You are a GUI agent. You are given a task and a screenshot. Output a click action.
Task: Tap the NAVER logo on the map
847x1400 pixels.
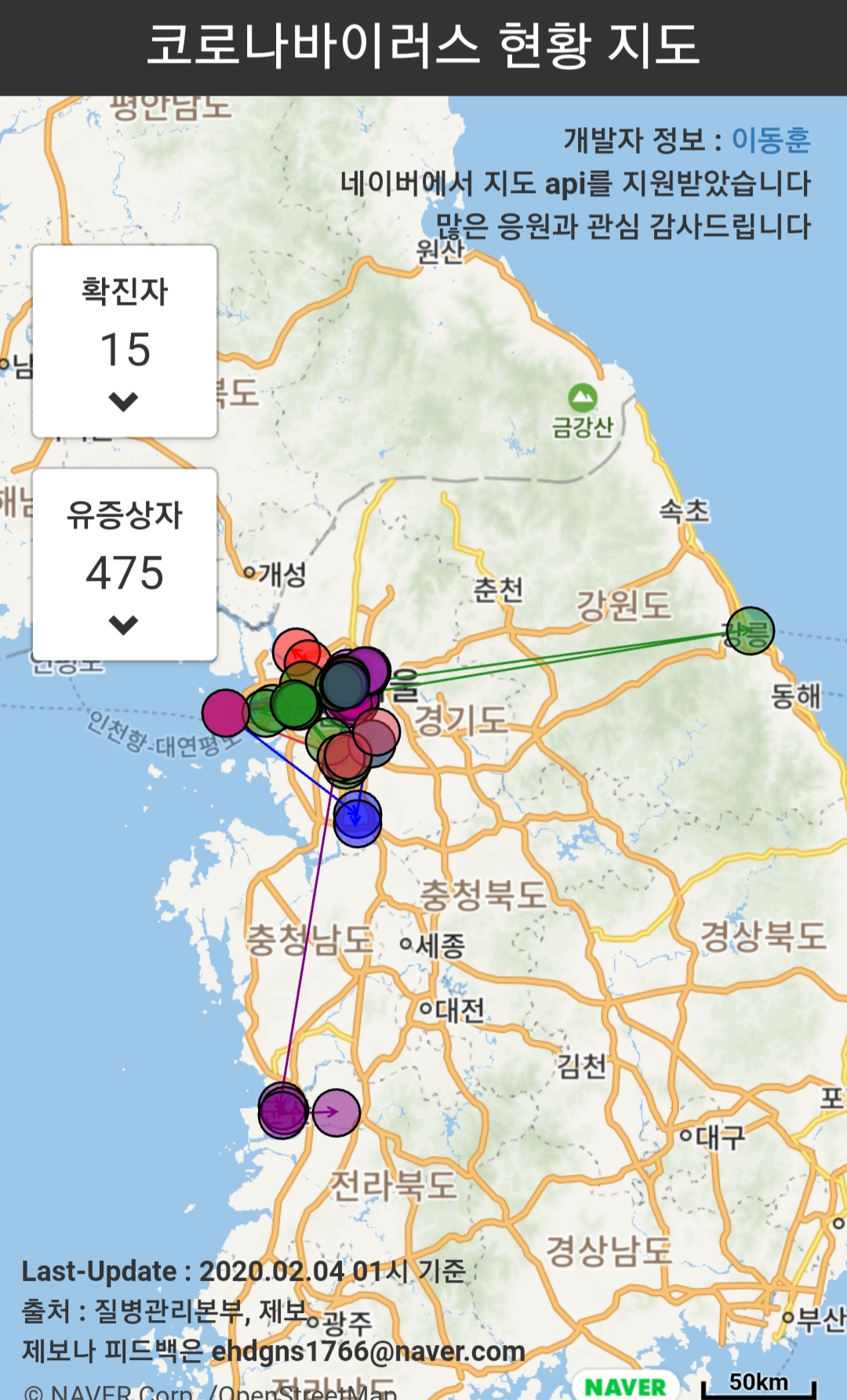coord(625,1385)
